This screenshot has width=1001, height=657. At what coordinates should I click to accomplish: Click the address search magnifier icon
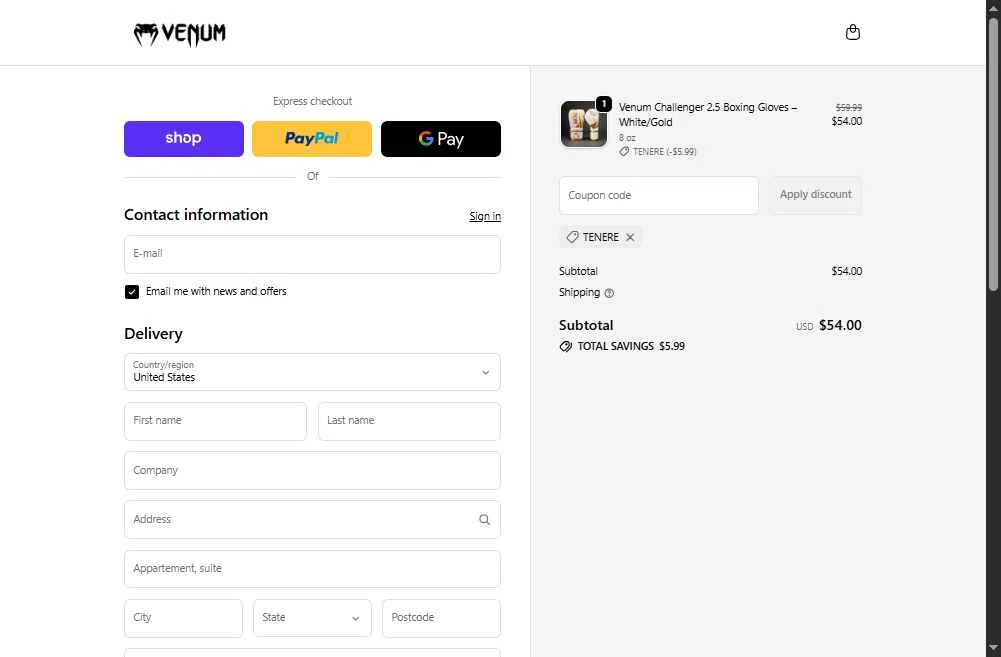(485, 520)
